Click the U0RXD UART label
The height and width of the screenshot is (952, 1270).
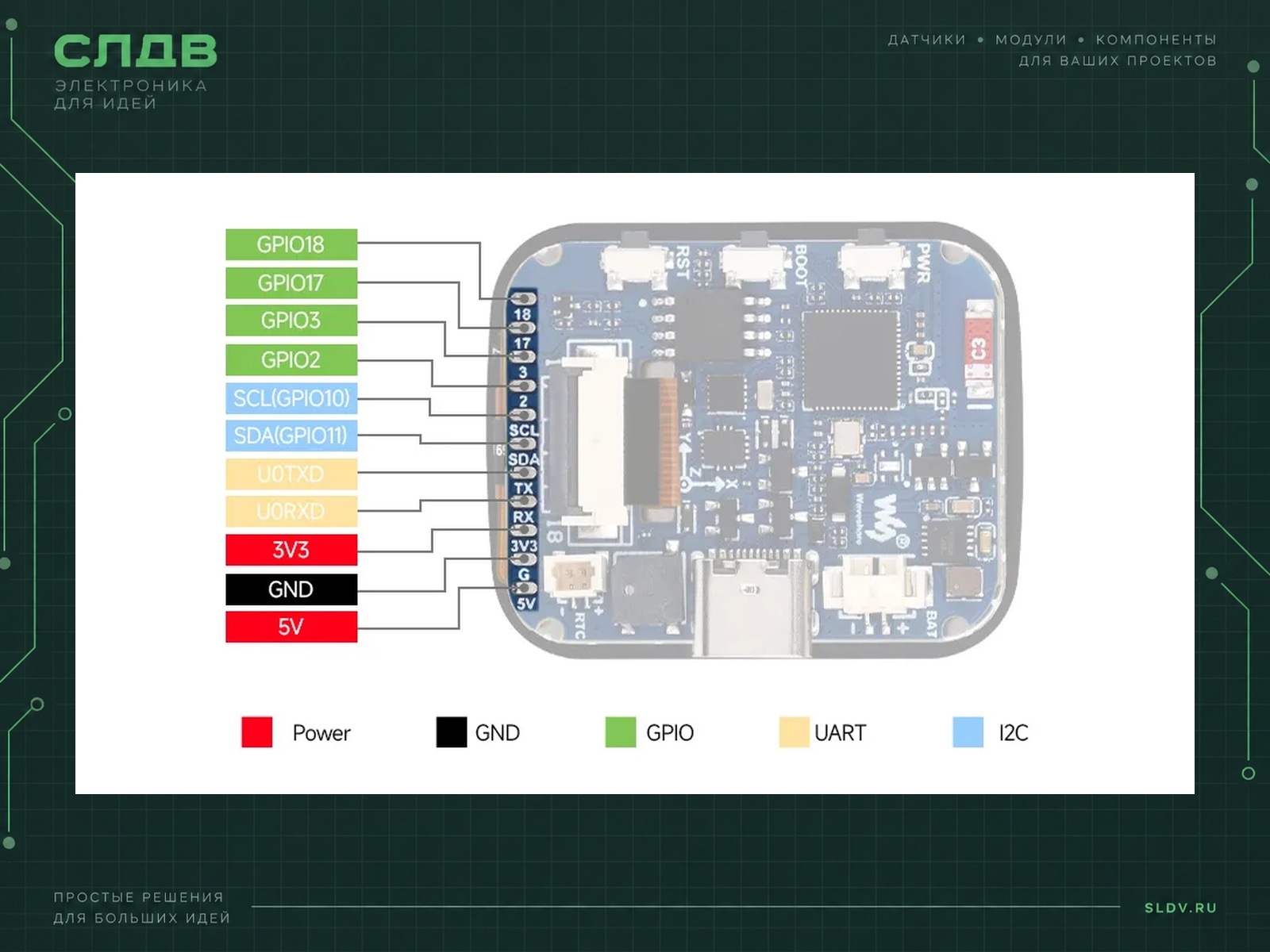(291, 512)
